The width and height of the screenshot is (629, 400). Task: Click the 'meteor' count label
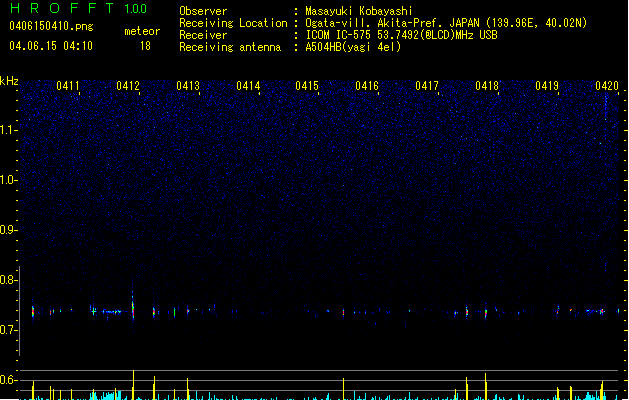coord(142,31)
